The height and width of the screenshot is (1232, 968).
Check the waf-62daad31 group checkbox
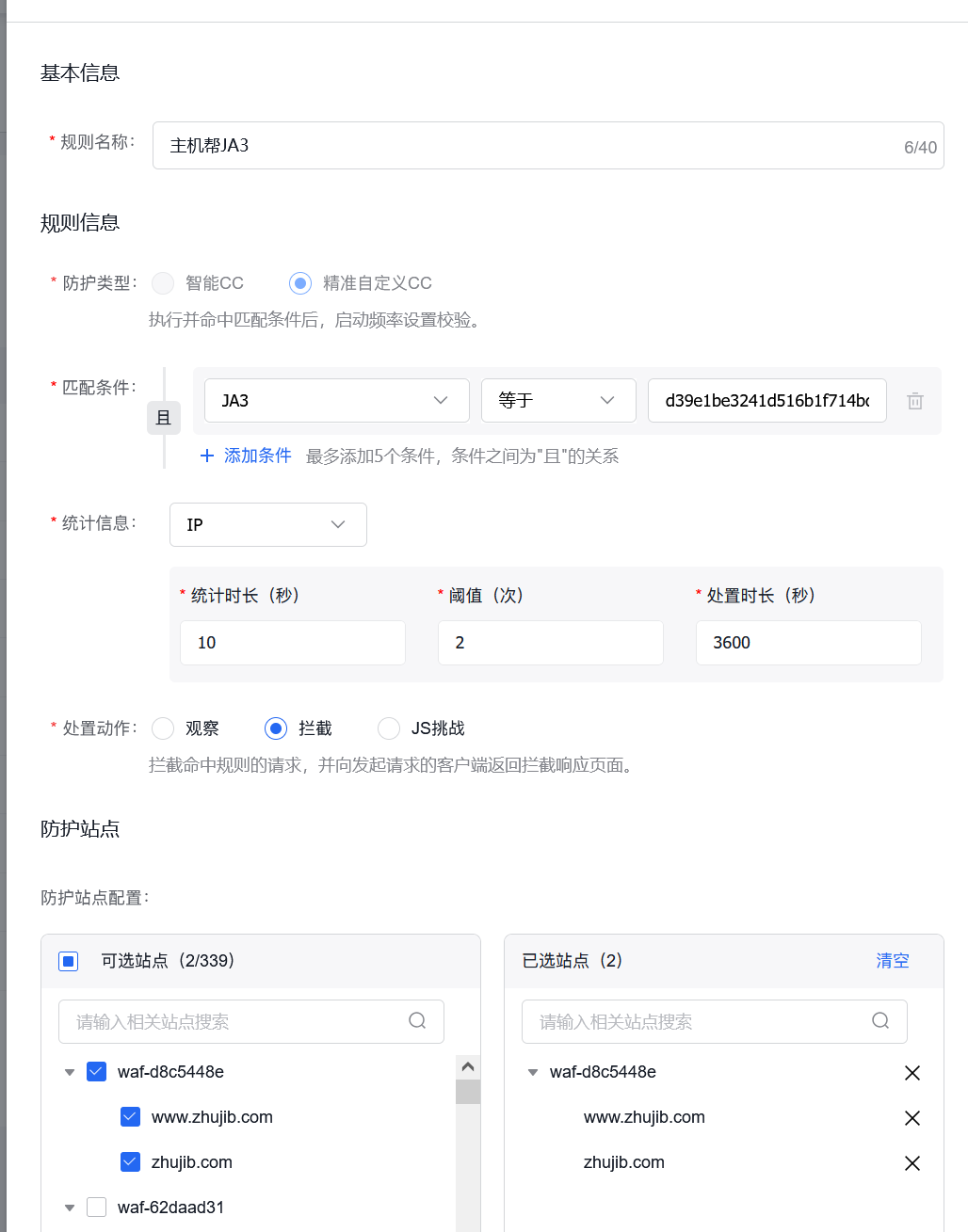[96, 1208]
